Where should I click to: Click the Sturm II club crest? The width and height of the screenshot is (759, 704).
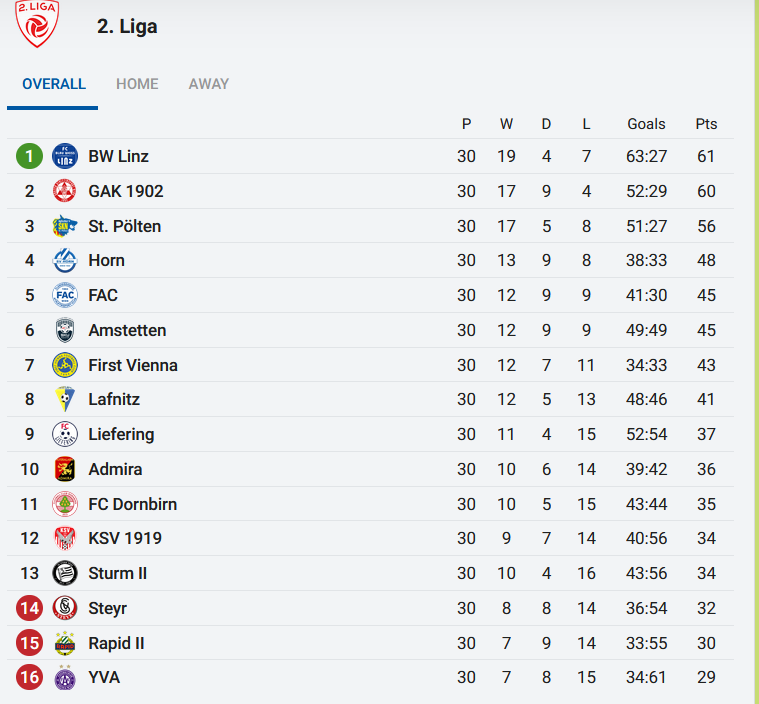click(x=65, y=573)
